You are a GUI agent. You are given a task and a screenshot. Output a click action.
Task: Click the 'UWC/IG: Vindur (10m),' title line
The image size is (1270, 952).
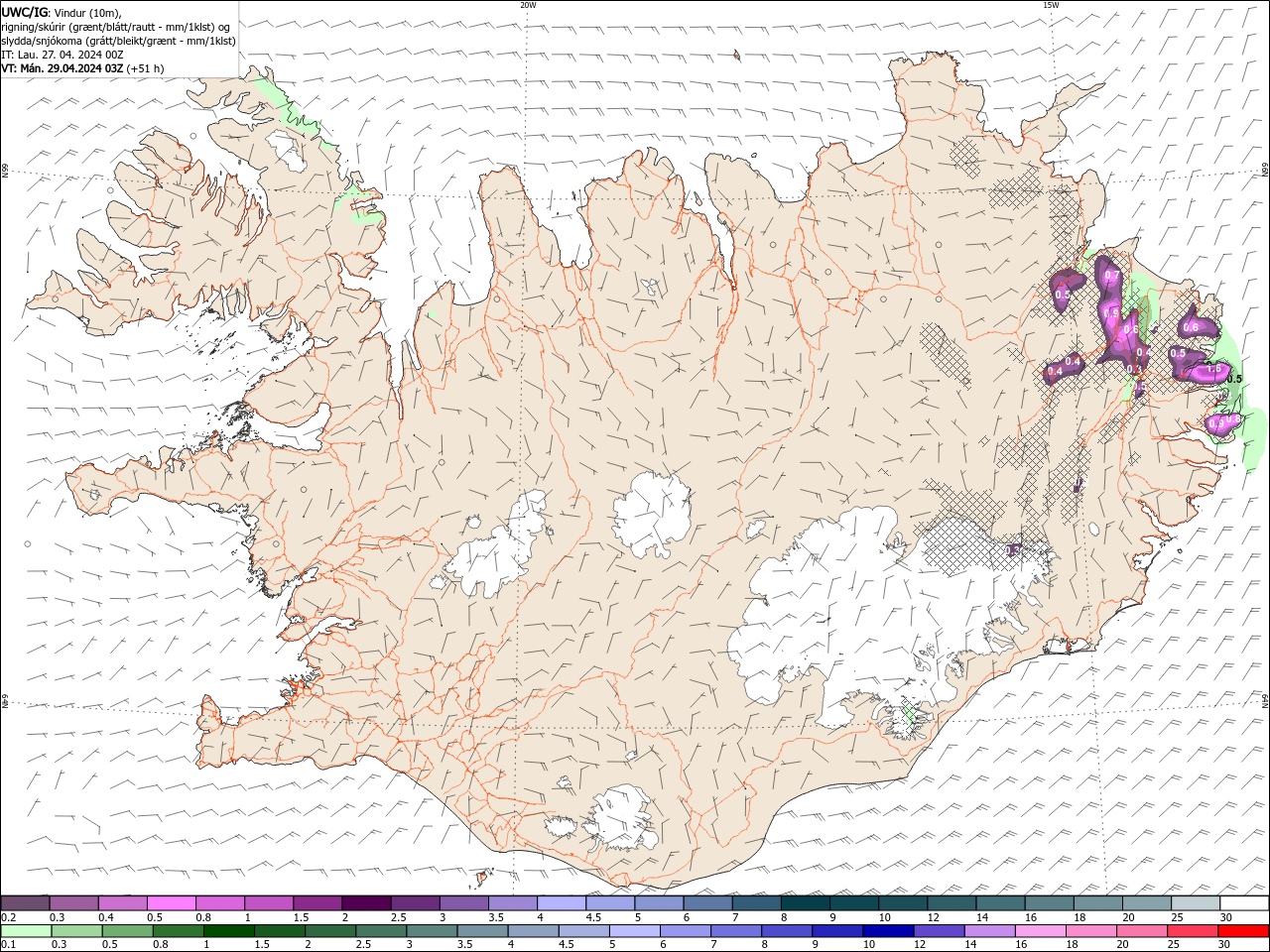(62, 12)
